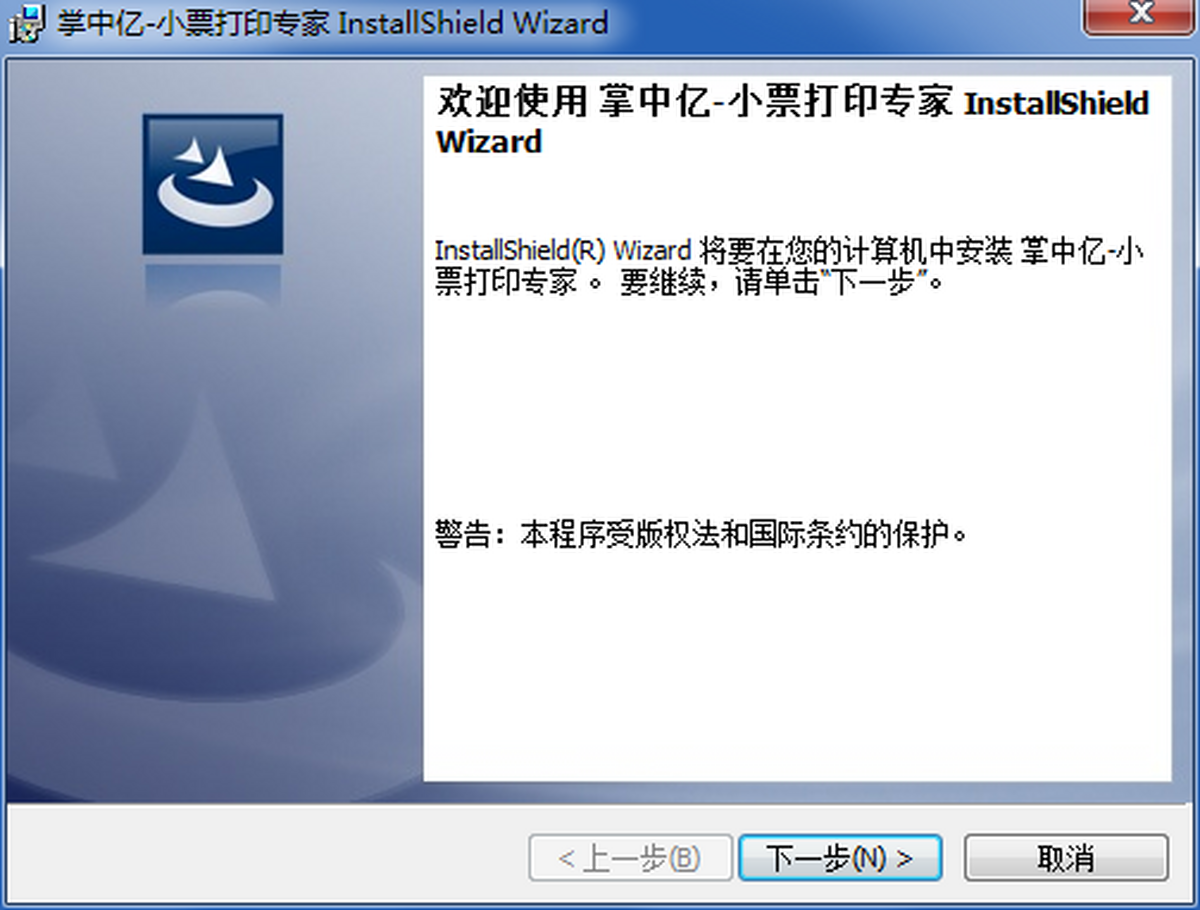Click empty white area below the warning
Viewport: 1200px width, 910px height.
tap(797, 665)
